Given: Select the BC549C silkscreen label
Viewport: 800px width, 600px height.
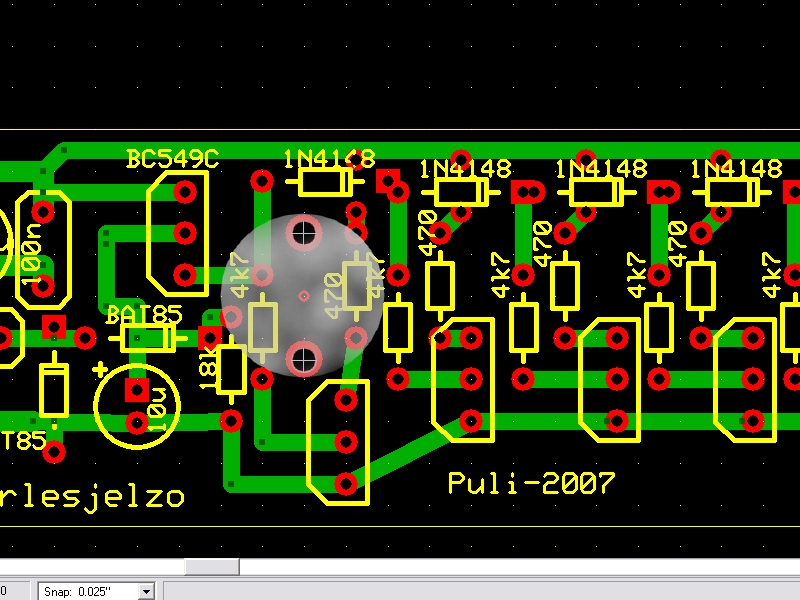Looking at the screenshot, I should click(172, 159).
